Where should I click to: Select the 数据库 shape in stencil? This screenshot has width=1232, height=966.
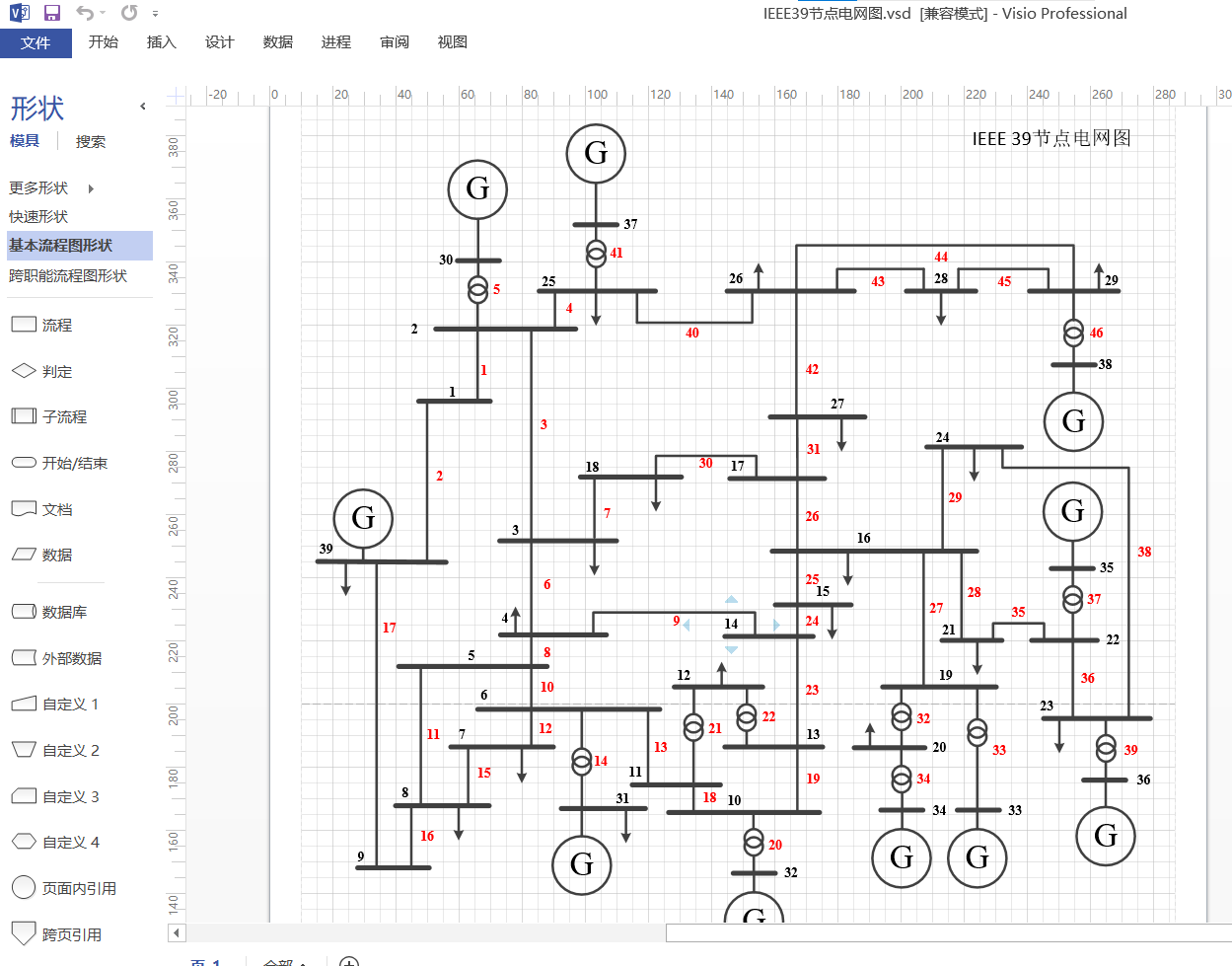click(49, 612)
